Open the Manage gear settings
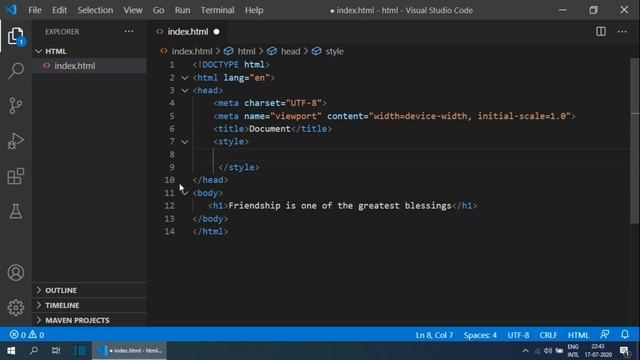 [x=16, y=307]
